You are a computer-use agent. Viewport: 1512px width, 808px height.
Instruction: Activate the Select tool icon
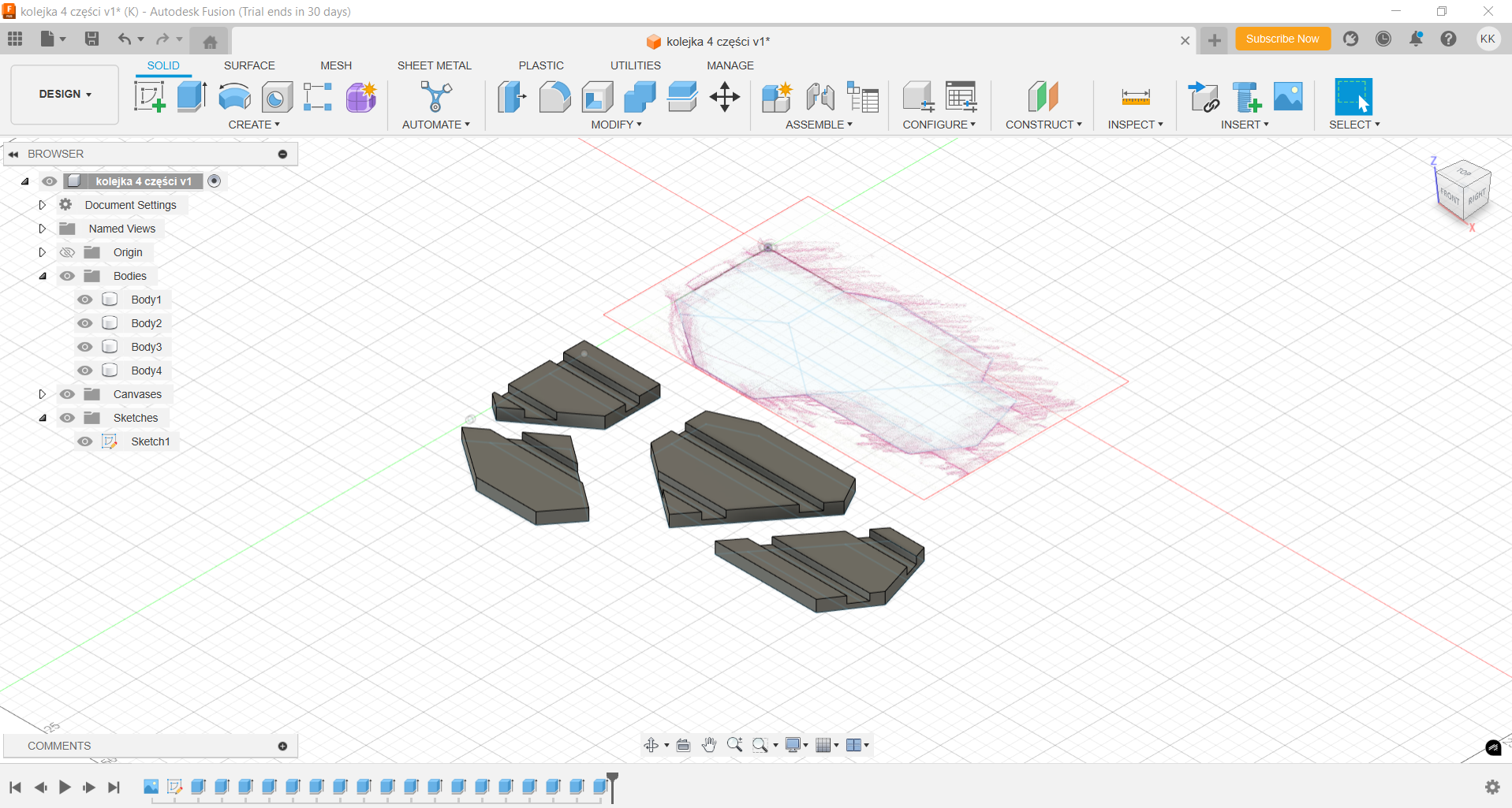tap(1353, 97)
